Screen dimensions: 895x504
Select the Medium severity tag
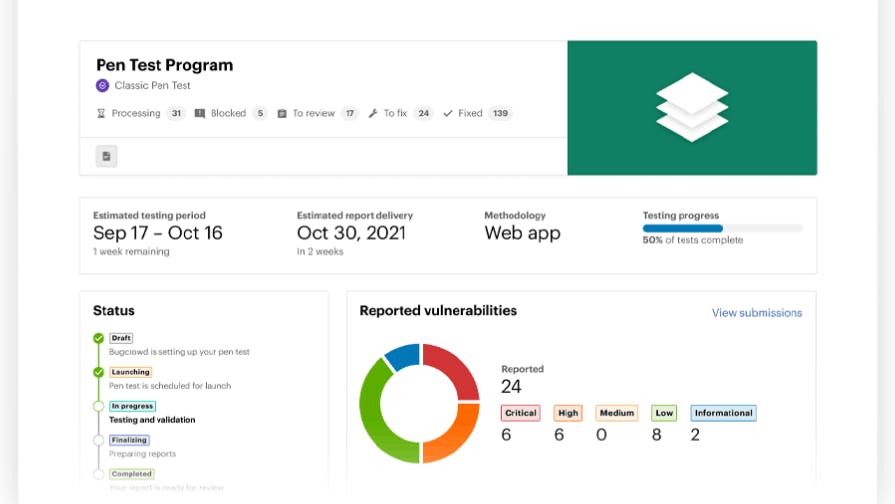617,413
